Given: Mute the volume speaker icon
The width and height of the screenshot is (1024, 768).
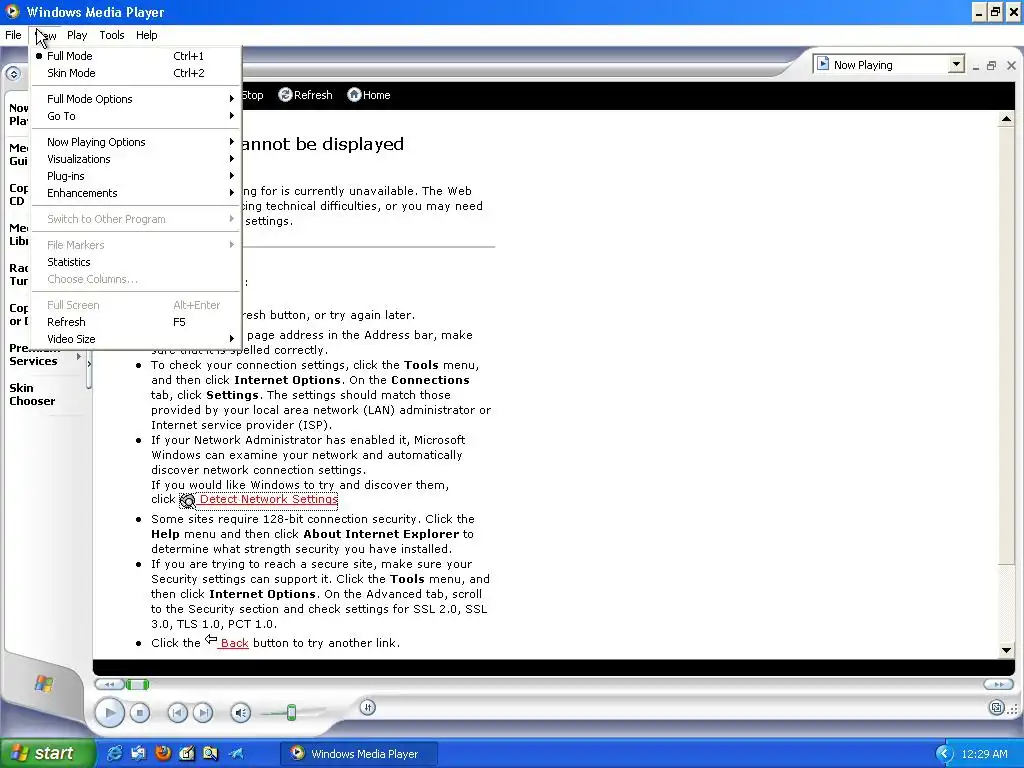Looking at the screenshot, I should coord(240,712).
